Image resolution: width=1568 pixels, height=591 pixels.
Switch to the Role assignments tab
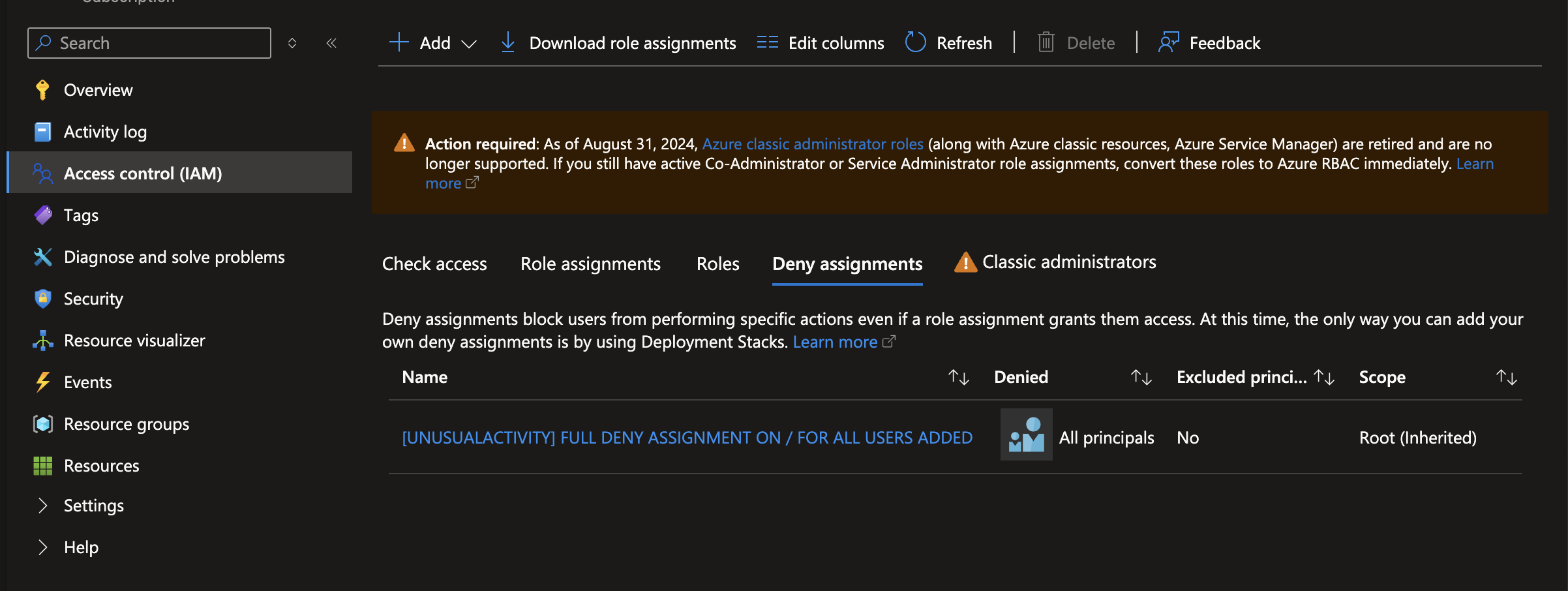[590, 264]
